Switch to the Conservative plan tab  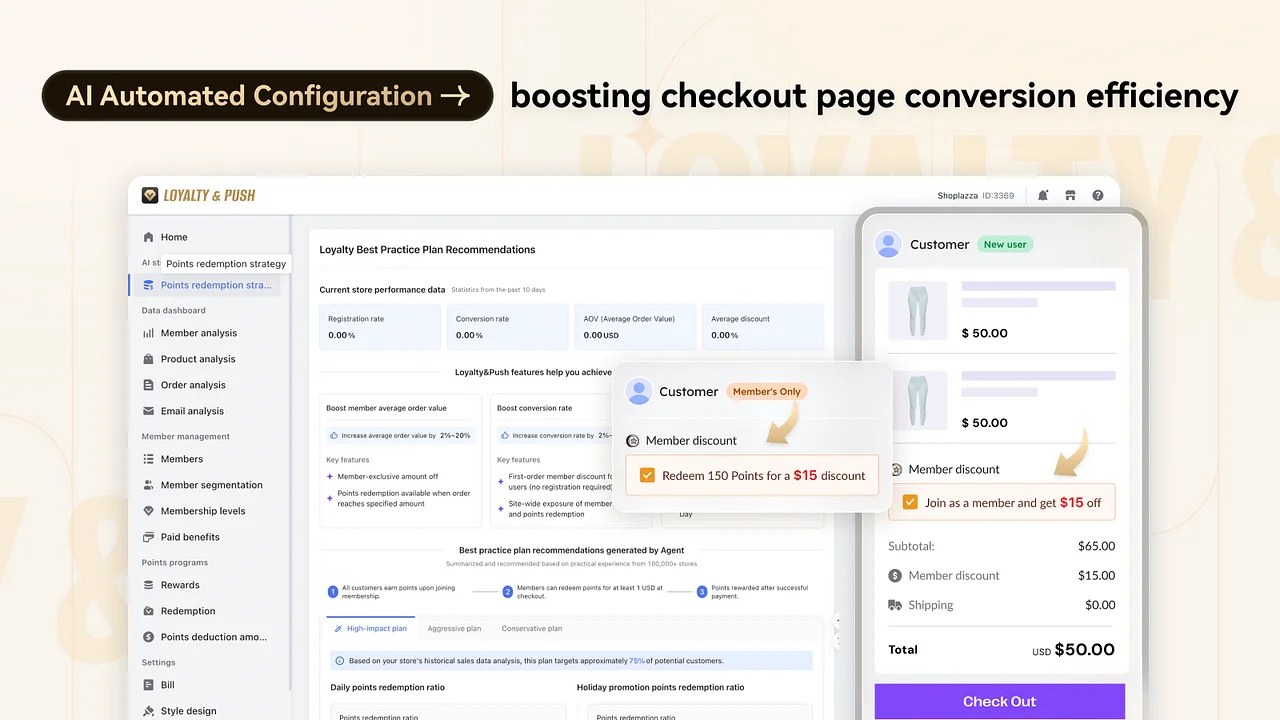tap(531, 629)
